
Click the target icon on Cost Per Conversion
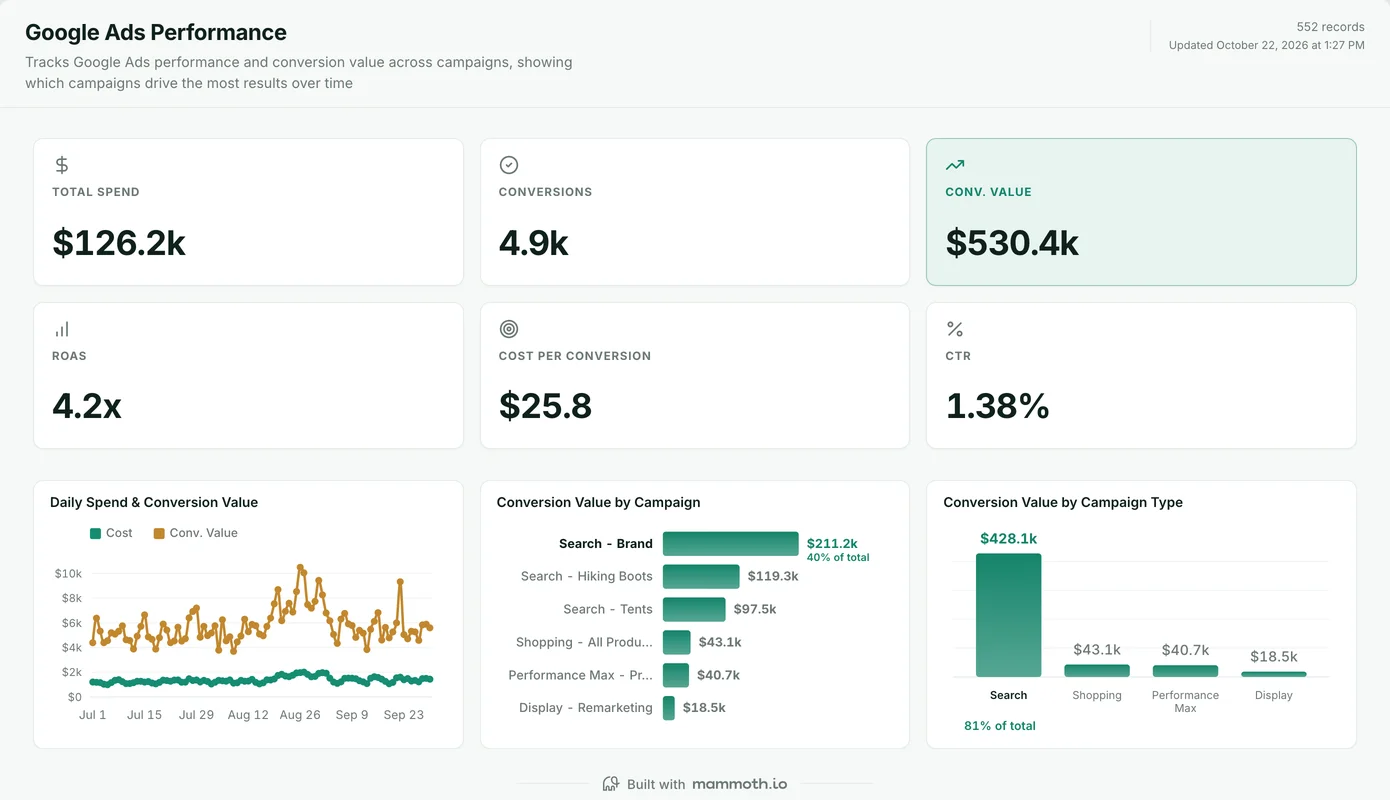click(508, 329)
